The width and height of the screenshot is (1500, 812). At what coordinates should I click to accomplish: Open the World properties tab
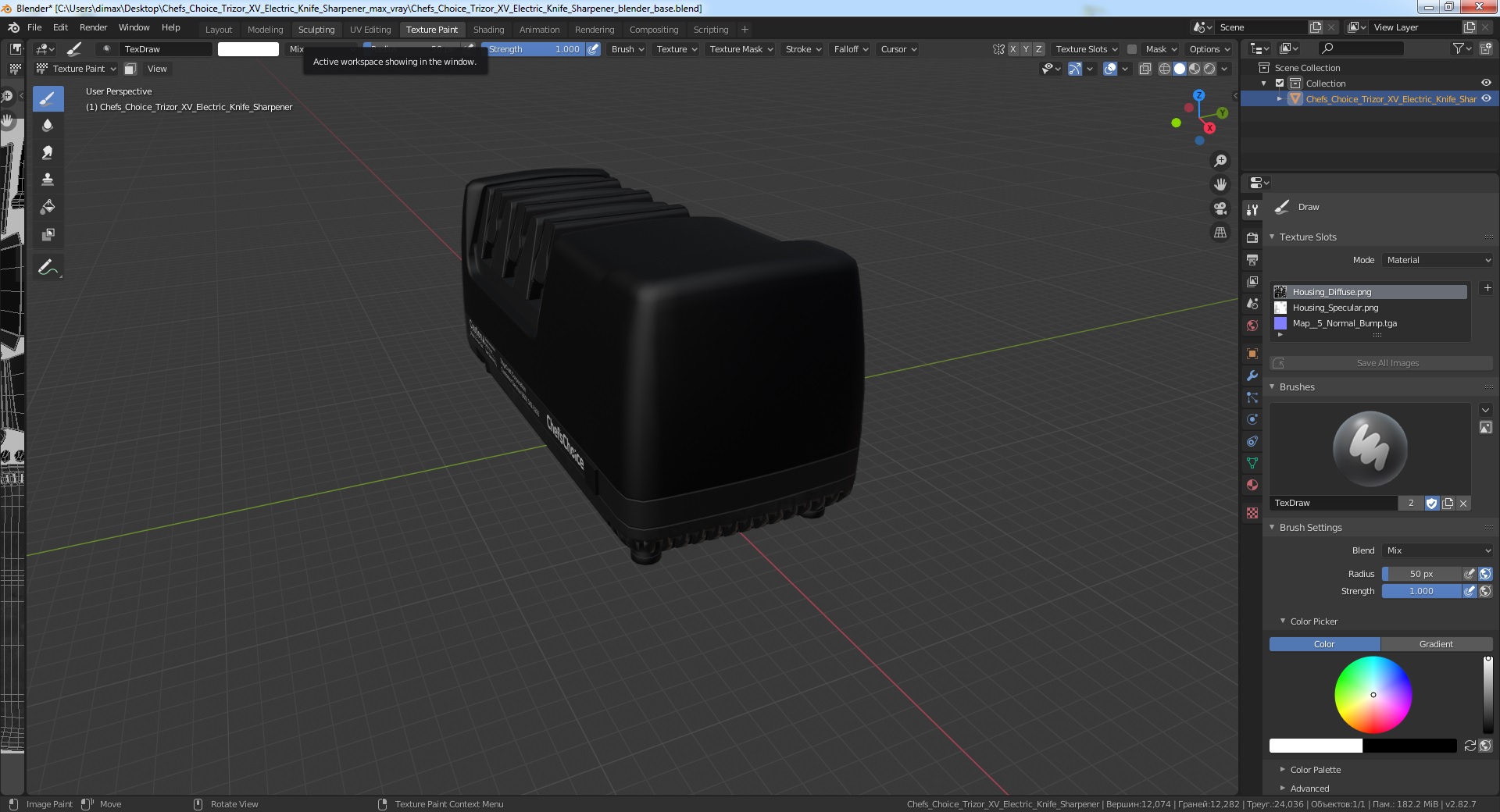(x=1252, y=325)
